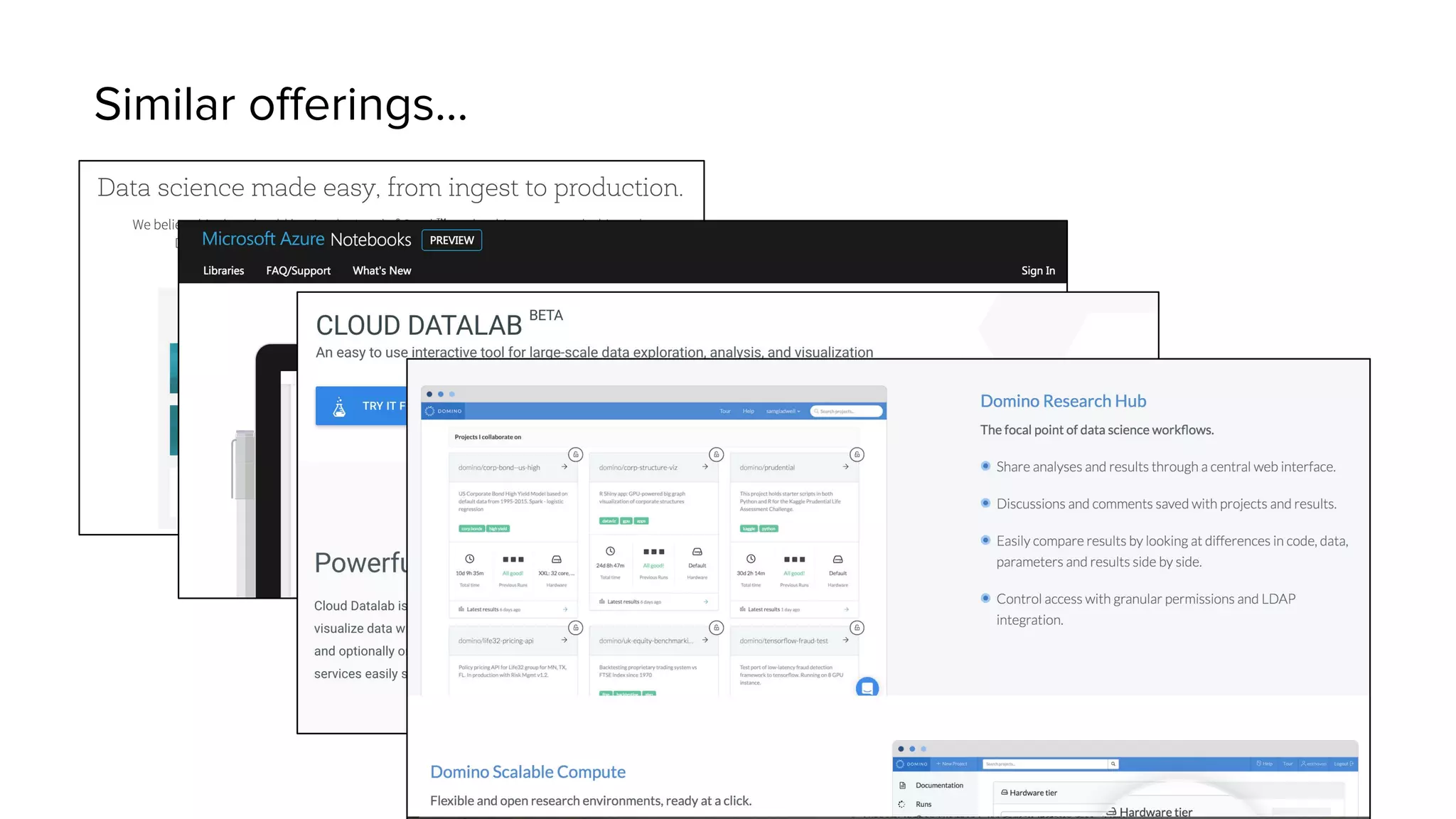Click magnifier search button in lower Domino window
This screenshot has height=819, width=1456.
coord(1113,764)
